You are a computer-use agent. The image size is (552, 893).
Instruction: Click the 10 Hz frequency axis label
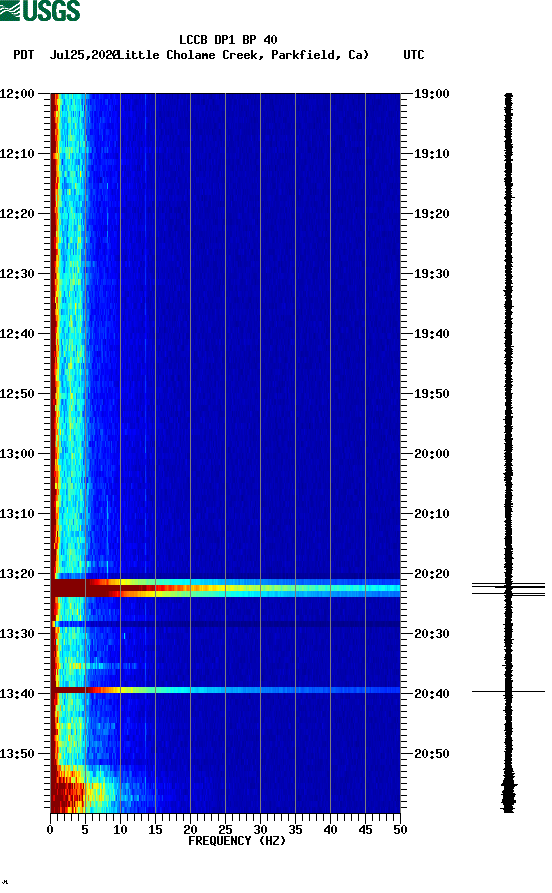tap(120, 830)
